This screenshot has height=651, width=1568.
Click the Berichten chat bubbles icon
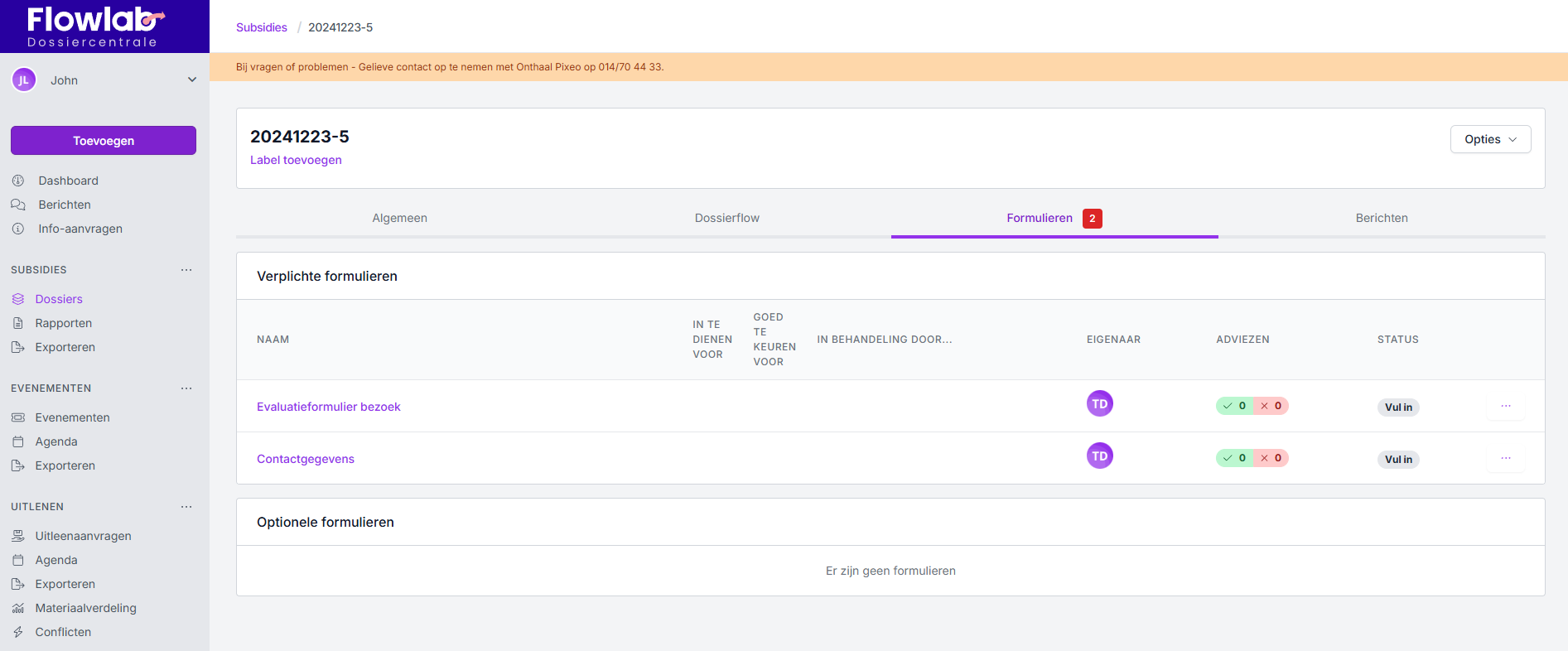18,205
